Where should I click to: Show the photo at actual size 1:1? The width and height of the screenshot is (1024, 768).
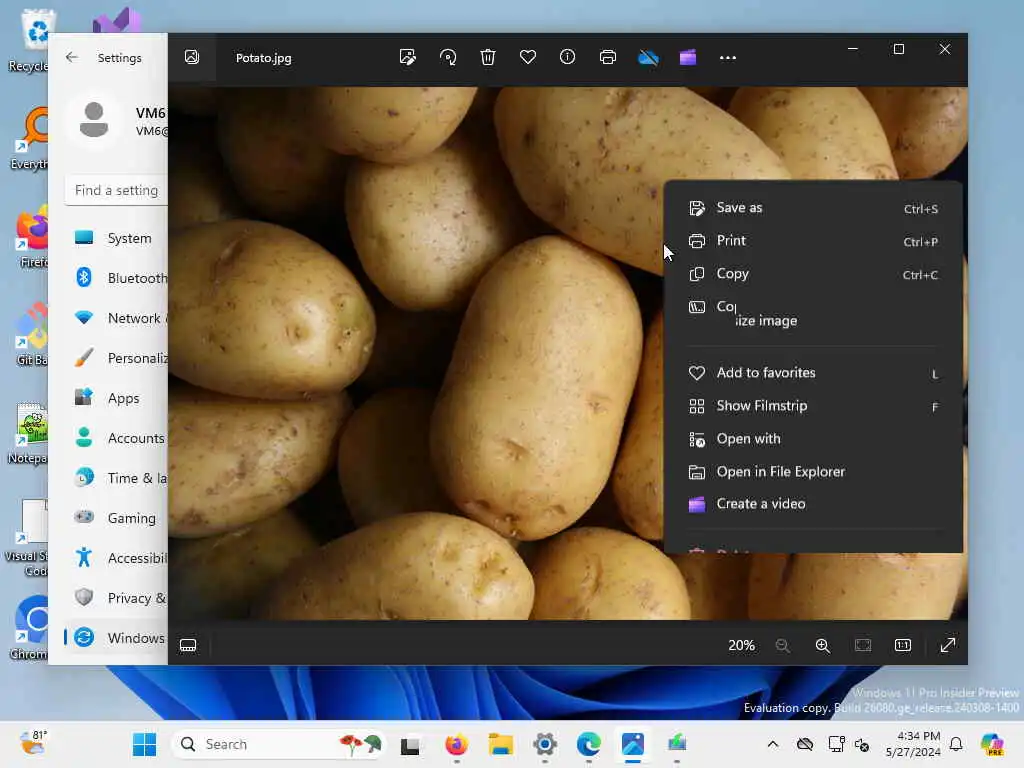click(x=903, y=645)
